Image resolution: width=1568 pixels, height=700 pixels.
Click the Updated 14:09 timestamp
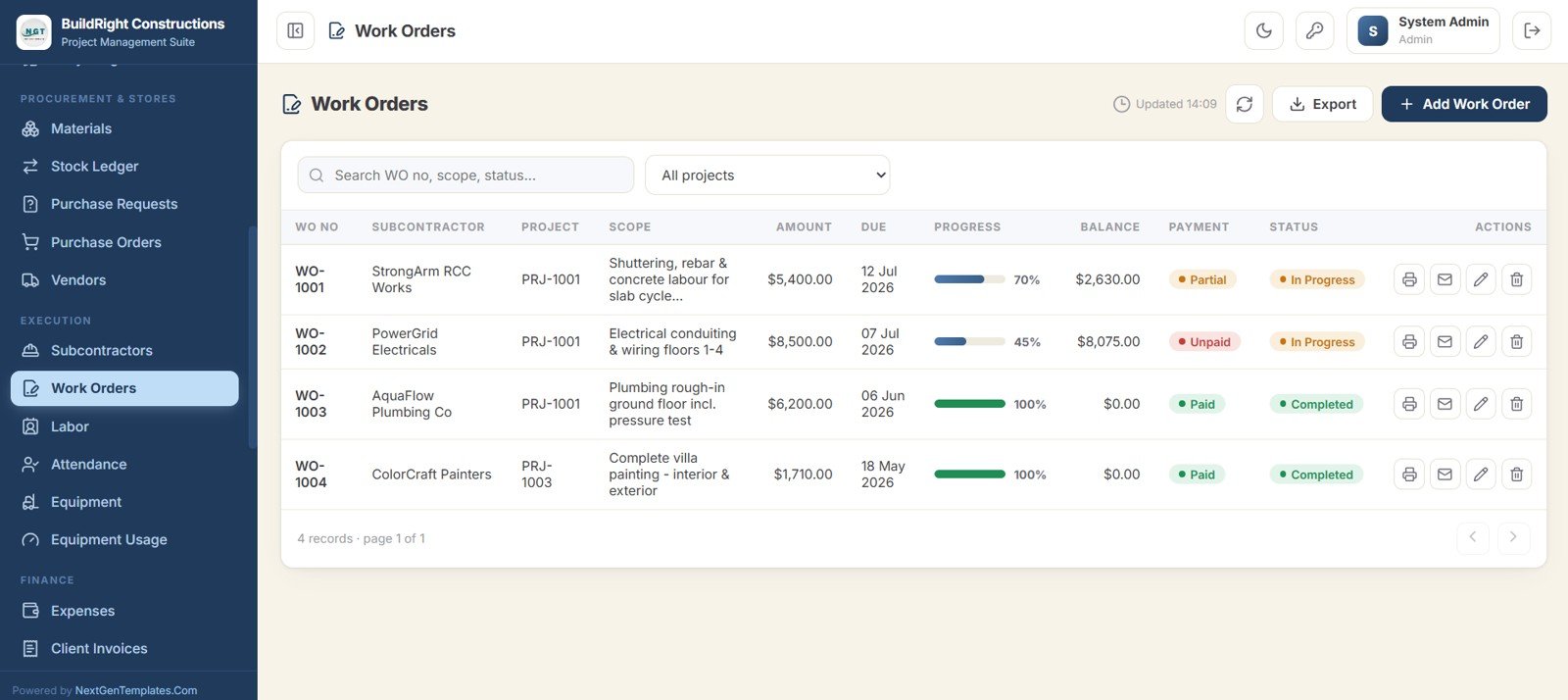(1165, 104)
